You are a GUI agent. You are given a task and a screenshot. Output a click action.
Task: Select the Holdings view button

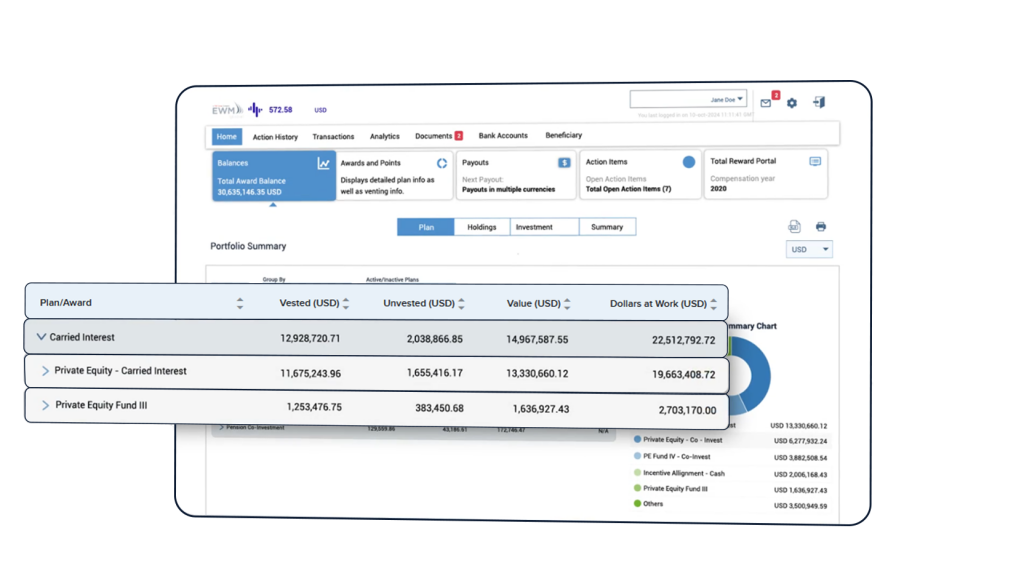pos(481,227)
